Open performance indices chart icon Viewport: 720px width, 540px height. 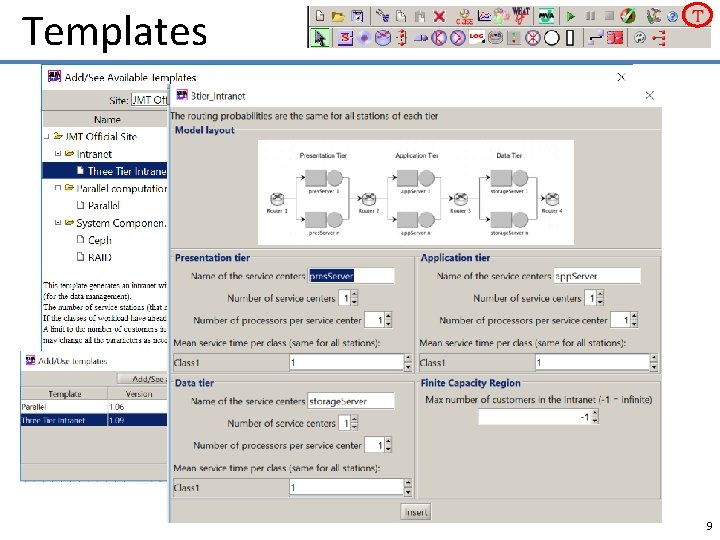click(x=484, y=17)
